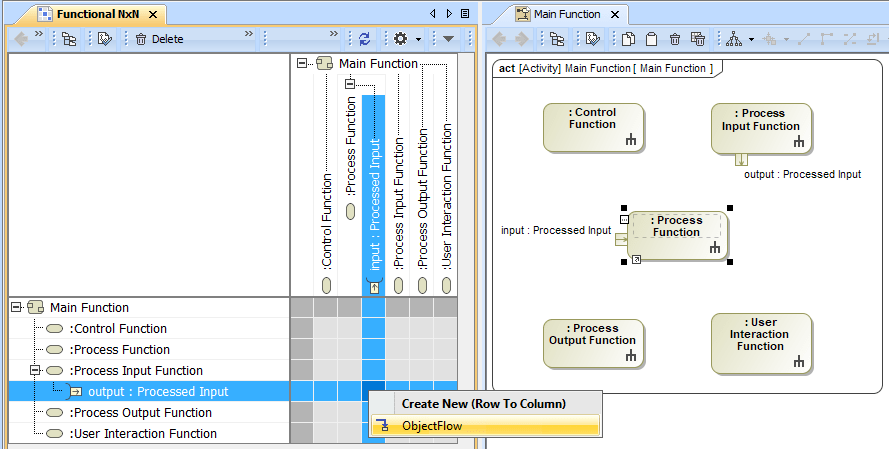Image resolution: width=889 pixels, height=449 pixels.
Task: Click the trash Delete icon in the diagram toolbar
Action: click(x=675, y=39)
